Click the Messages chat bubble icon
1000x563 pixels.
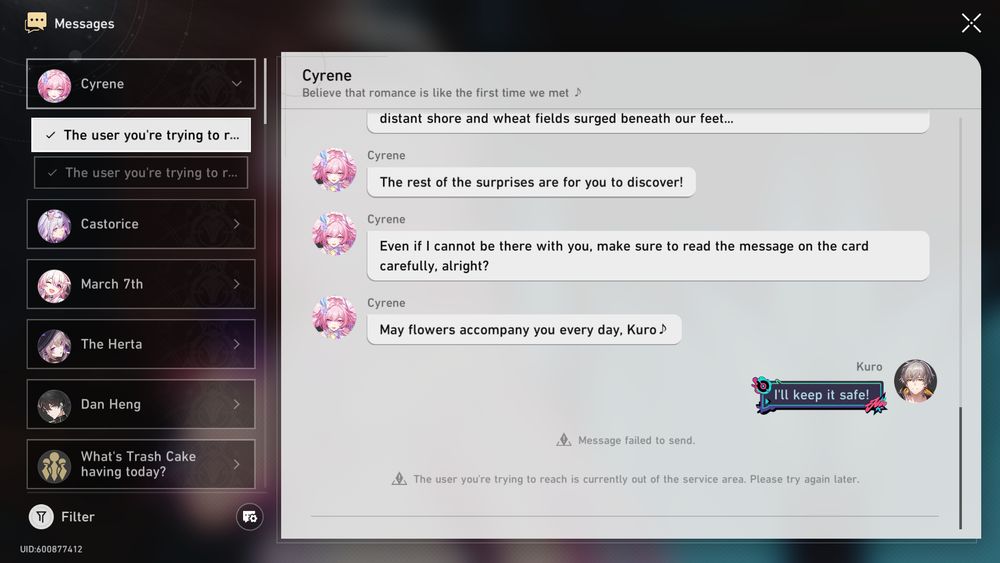[x=36, y=22]
